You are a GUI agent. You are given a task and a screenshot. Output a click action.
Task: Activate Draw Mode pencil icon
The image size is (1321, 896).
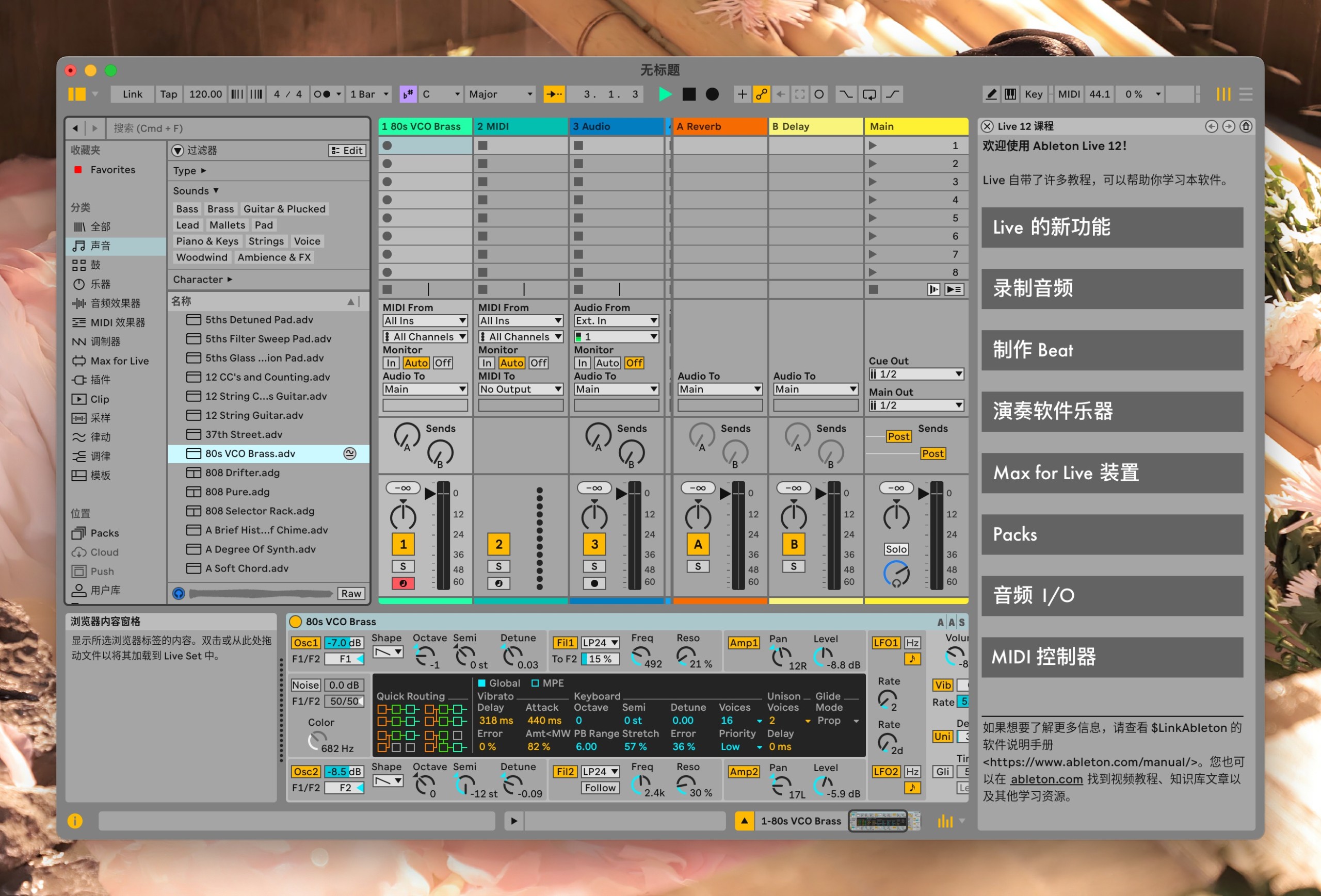pyautogui.click(x=991, y=94)
